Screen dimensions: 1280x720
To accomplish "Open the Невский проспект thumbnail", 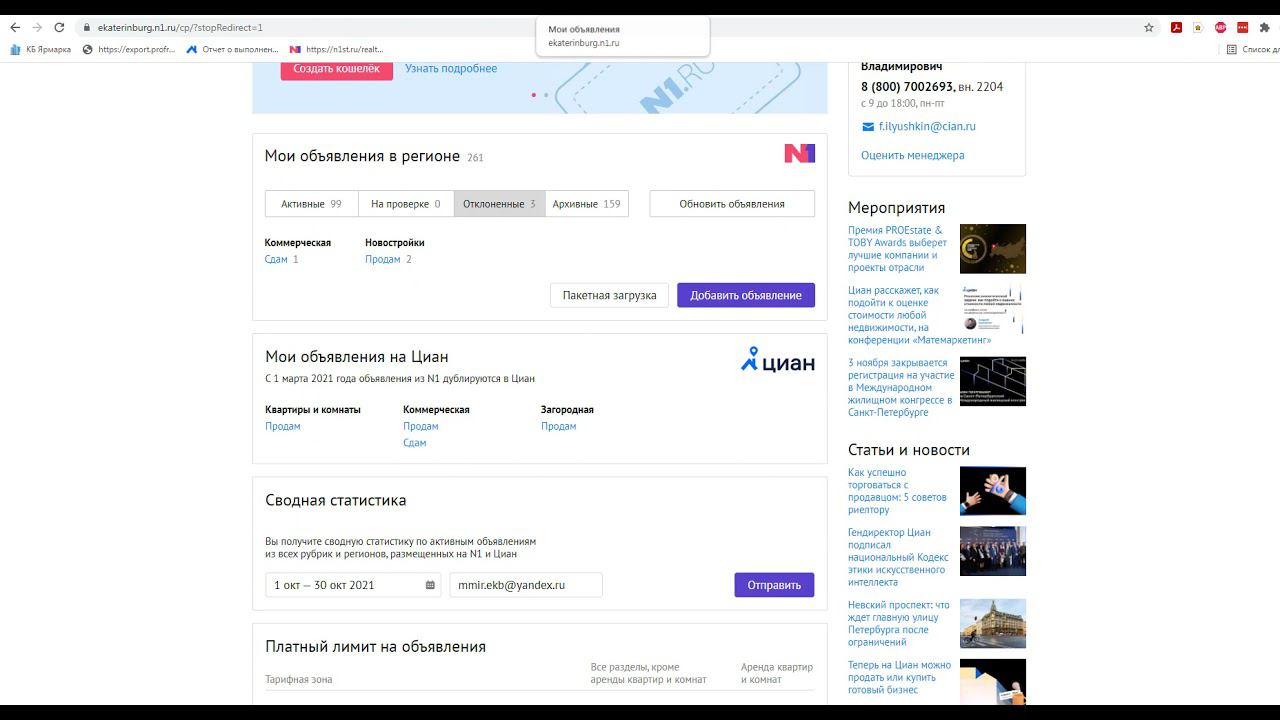I will 993,623.
